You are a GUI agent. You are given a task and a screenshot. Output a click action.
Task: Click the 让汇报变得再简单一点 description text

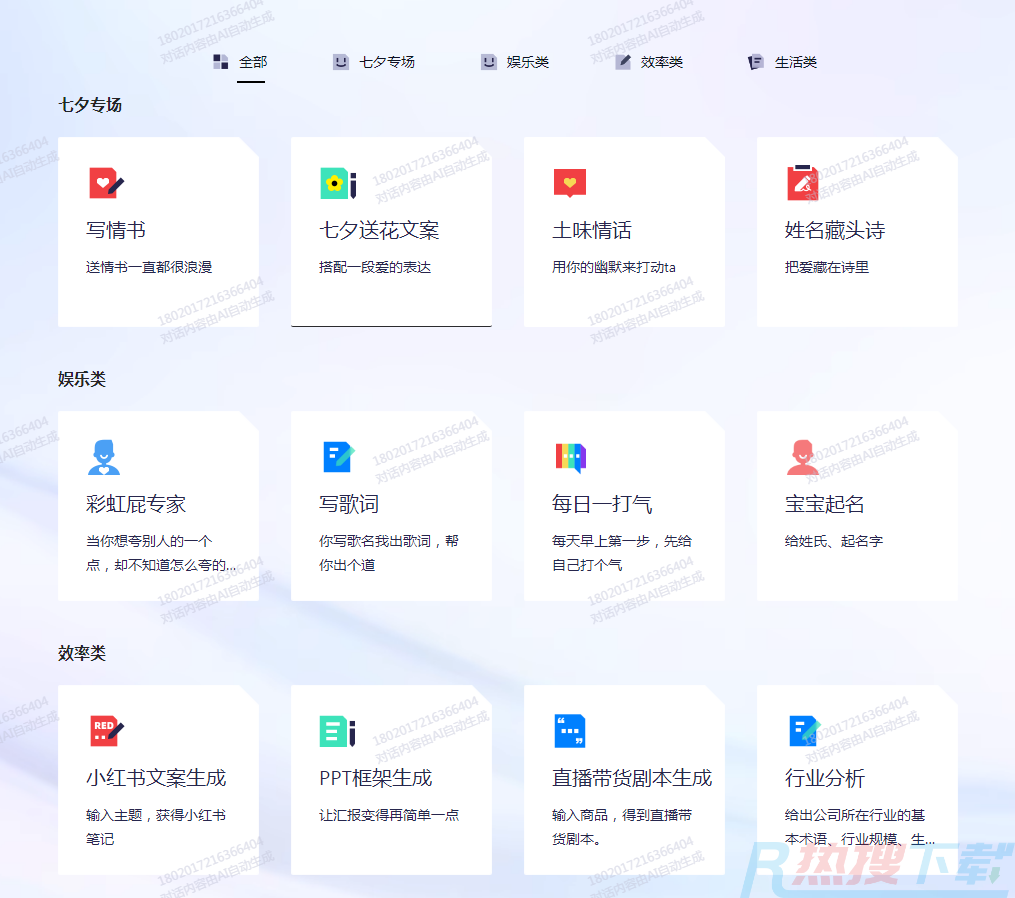[389, 815]
